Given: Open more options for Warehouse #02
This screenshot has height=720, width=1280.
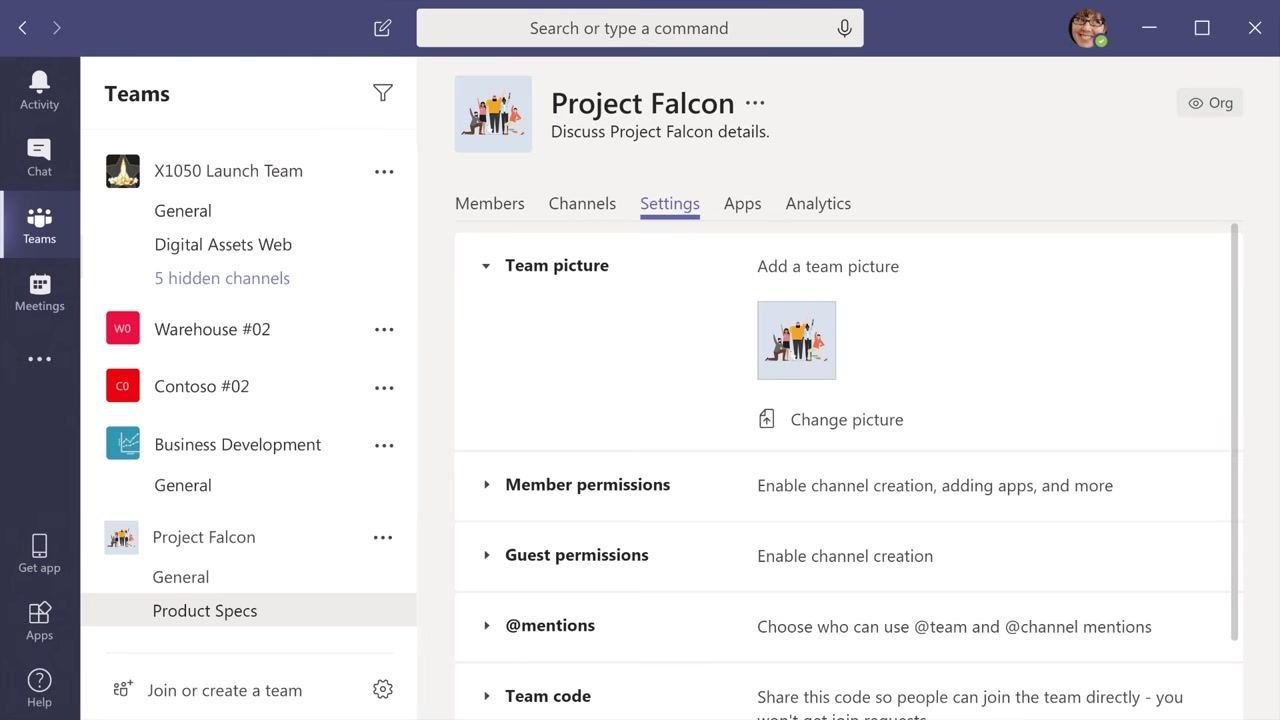Looking at the screenshot, I should coord(384,330).
